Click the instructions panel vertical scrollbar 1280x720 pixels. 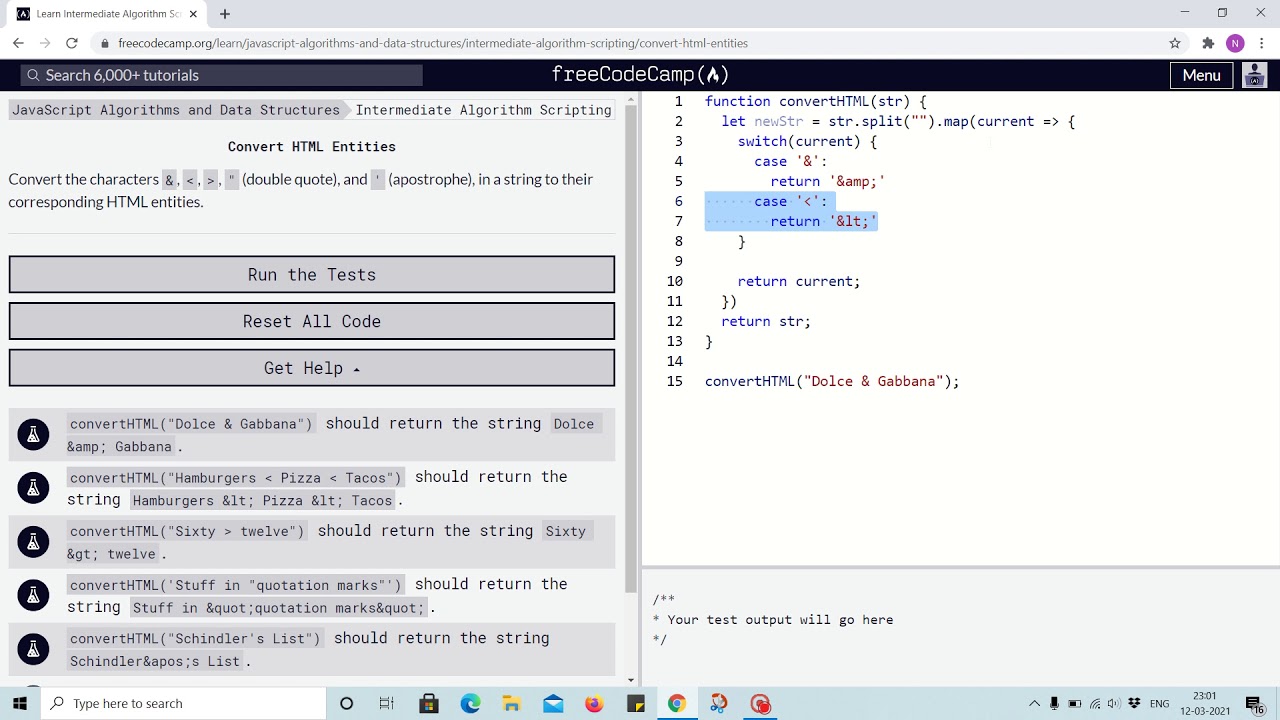tap(630, 350)
